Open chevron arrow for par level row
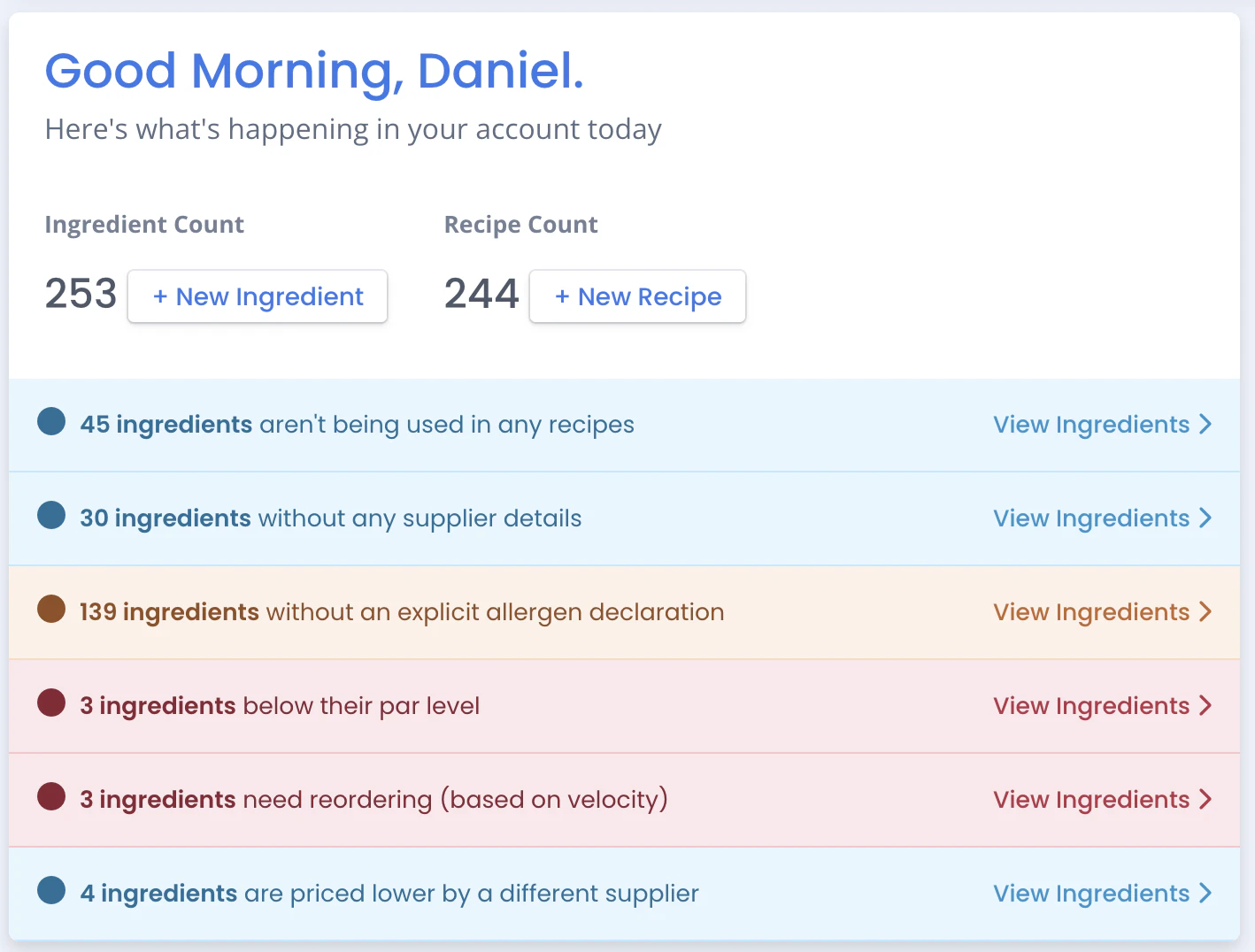The width and height of the screenshot is (1255, 952). [1205, 706]
